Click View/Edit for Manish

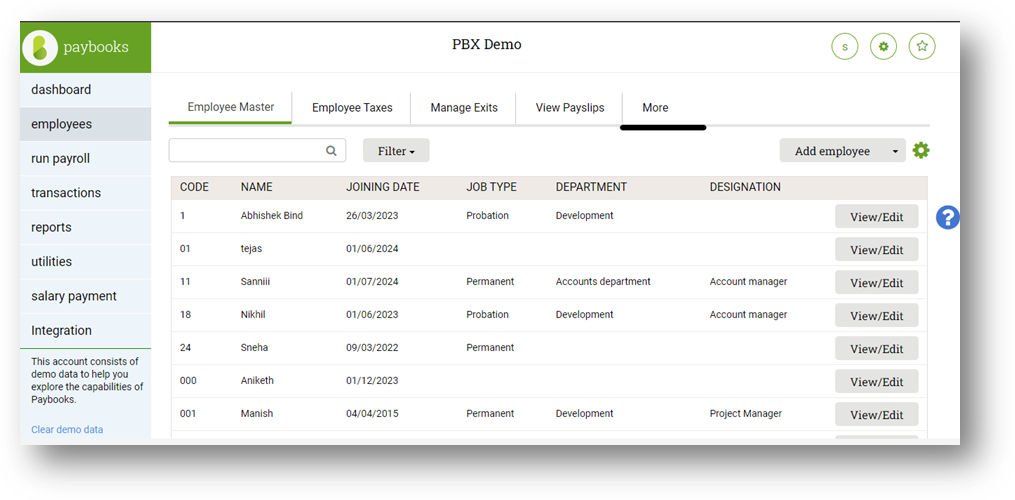876,415
